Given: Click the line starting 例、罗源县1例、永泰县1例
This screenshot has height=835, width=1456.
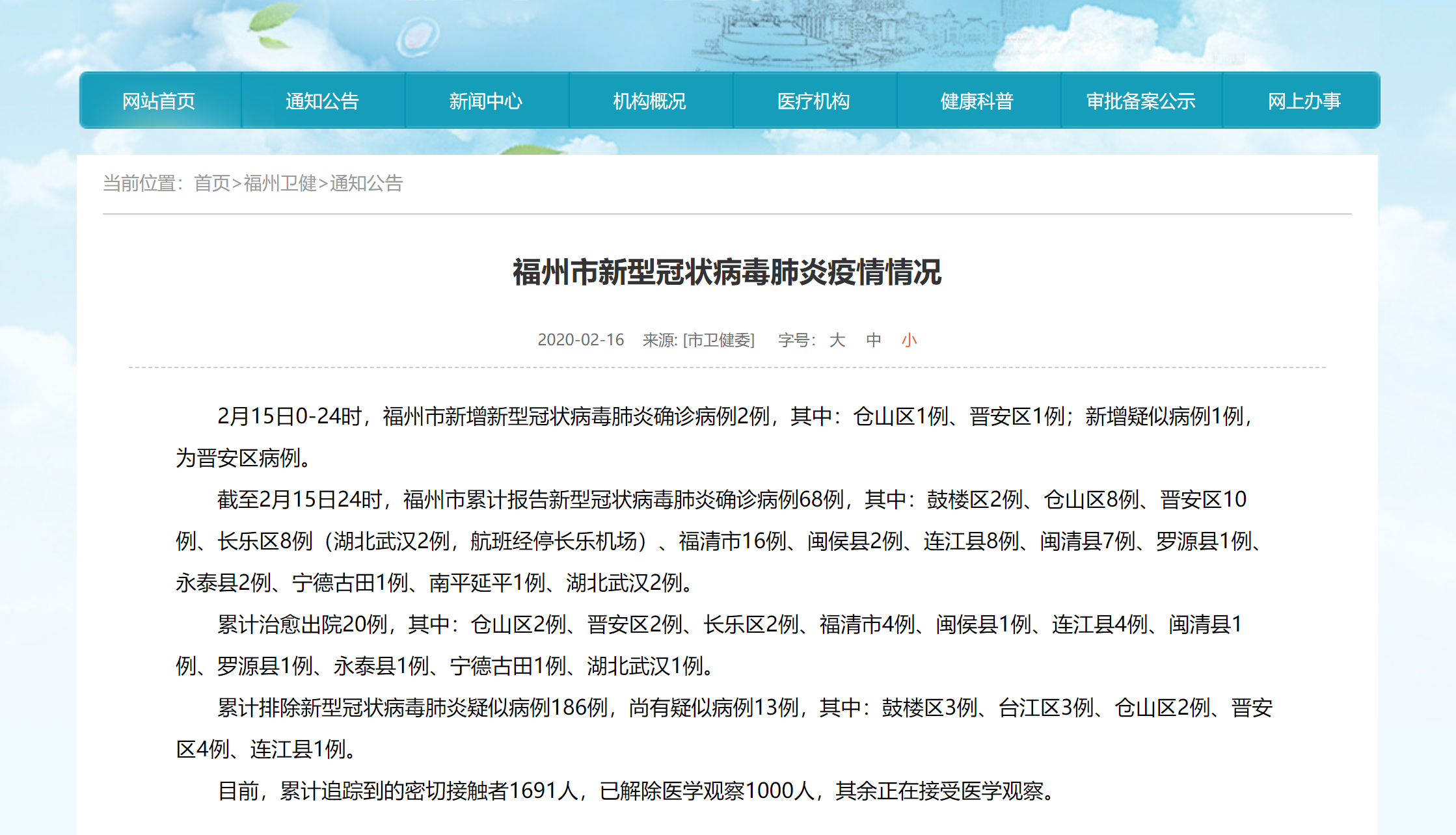Looking at the screenshot, I should pyautogui.click(x=446, y=666).
